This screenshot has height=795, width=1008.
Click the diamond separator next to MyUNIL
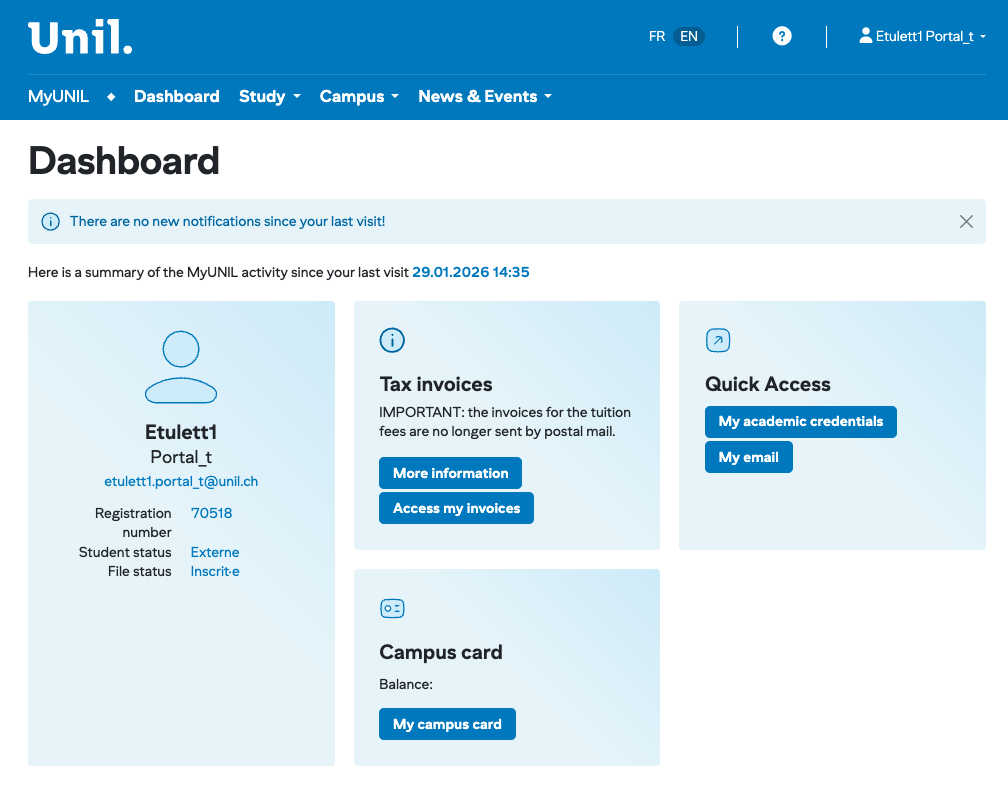pos(111,97)
